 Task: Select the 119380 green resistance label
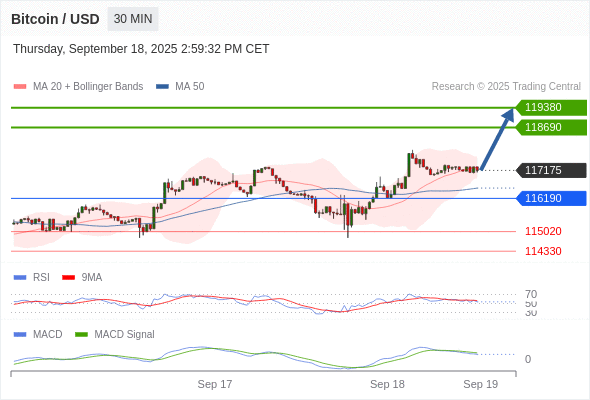[551, 108]
